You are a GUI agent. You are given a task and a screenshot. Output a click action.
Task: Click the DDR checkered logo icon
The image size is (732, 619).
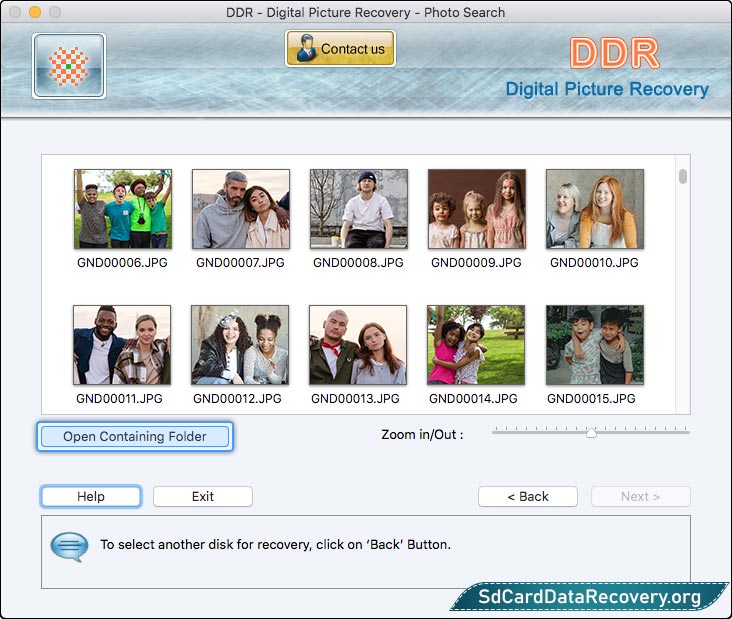(68, 66)
